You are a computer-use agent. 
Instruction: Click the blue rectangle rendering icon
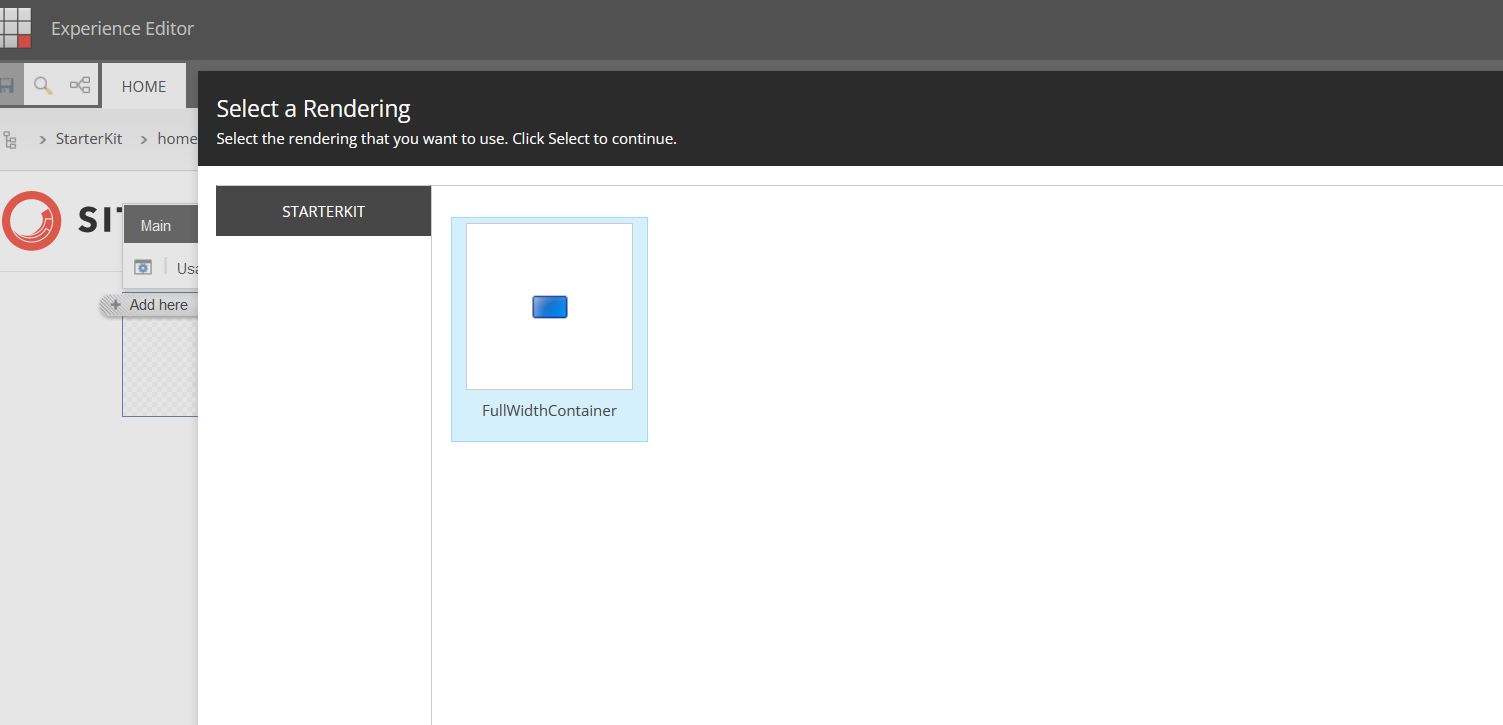point(549,307)
